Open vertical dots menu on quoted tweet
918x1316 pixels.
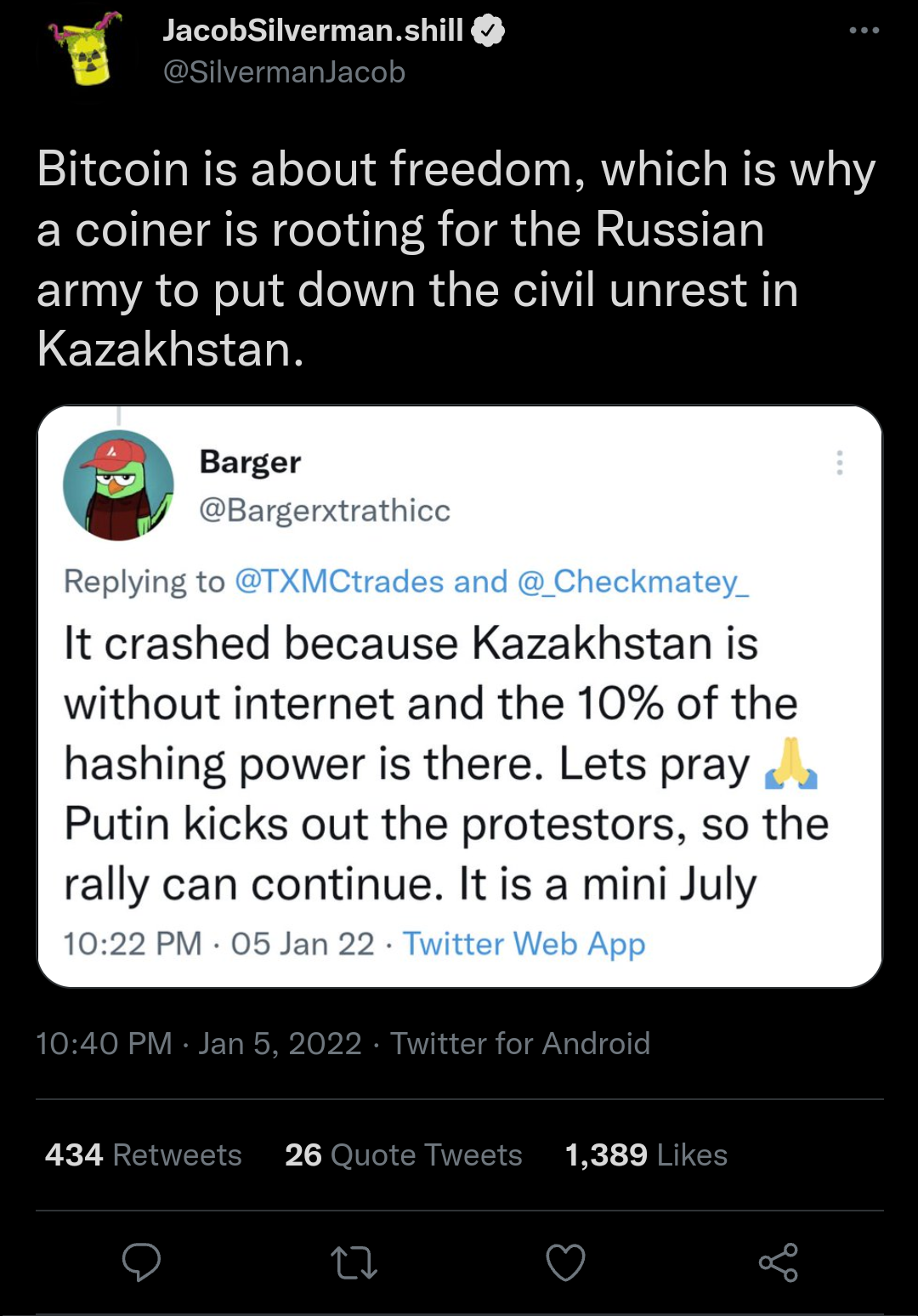(839, 462)
